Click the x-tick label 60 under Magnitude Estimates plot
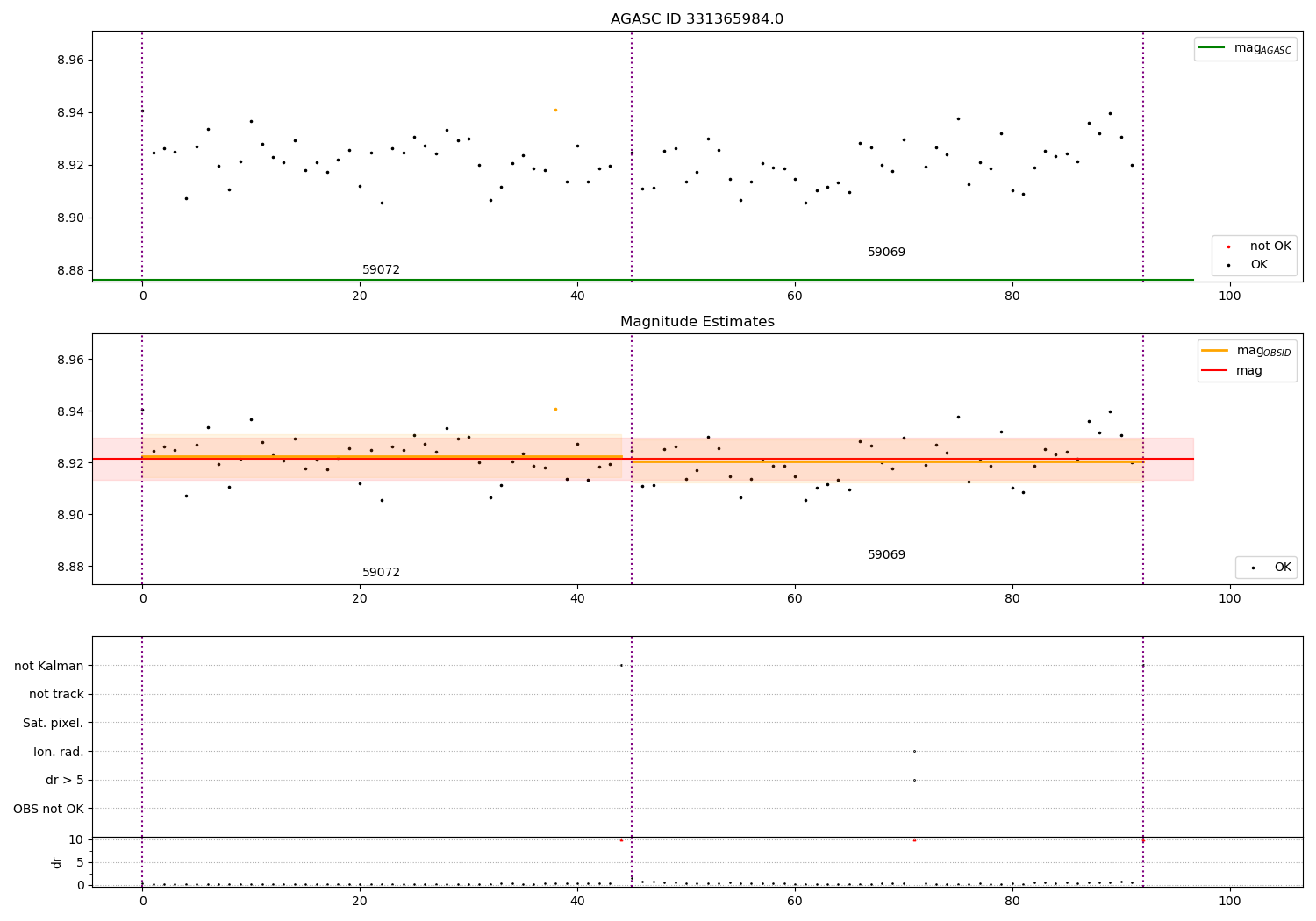 [x=795, y=599]
